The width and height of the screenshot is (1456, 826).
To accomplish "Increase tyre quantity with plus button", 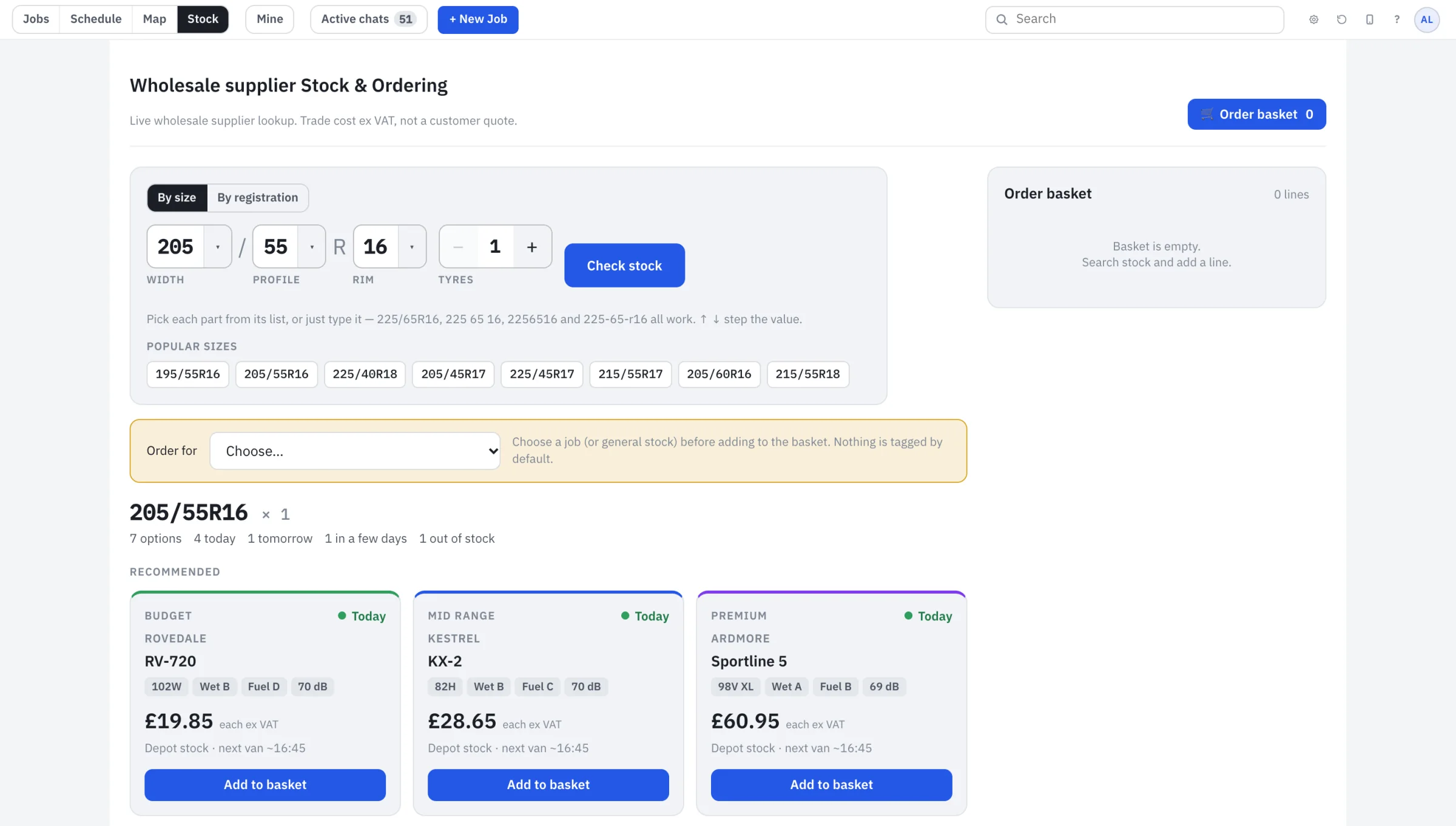I will pos(531,247).
